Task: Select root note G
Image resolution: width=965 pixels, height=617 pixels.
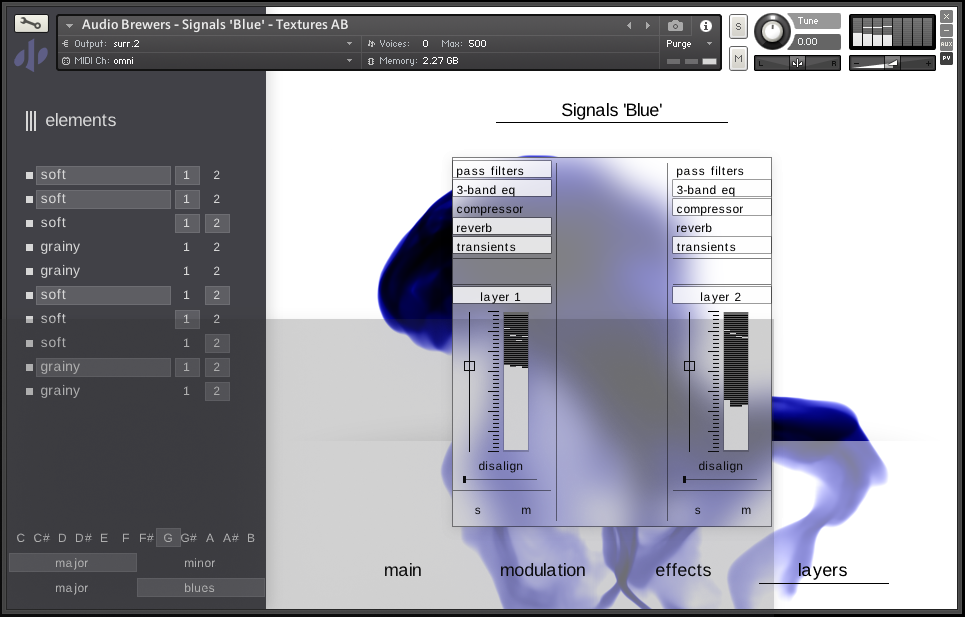Action: [167, 538]
